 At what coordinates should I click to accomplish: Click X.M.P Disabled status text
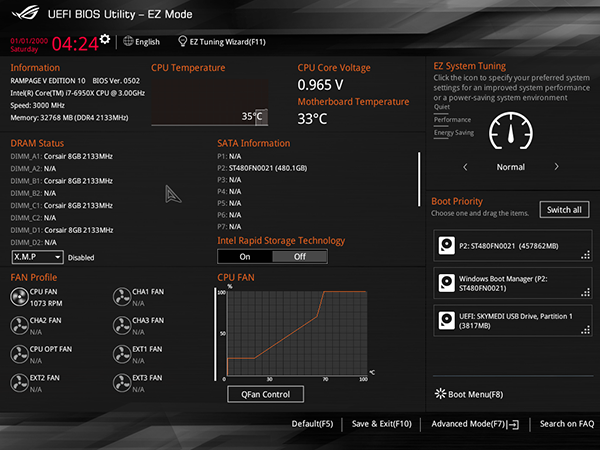point(81,258)
